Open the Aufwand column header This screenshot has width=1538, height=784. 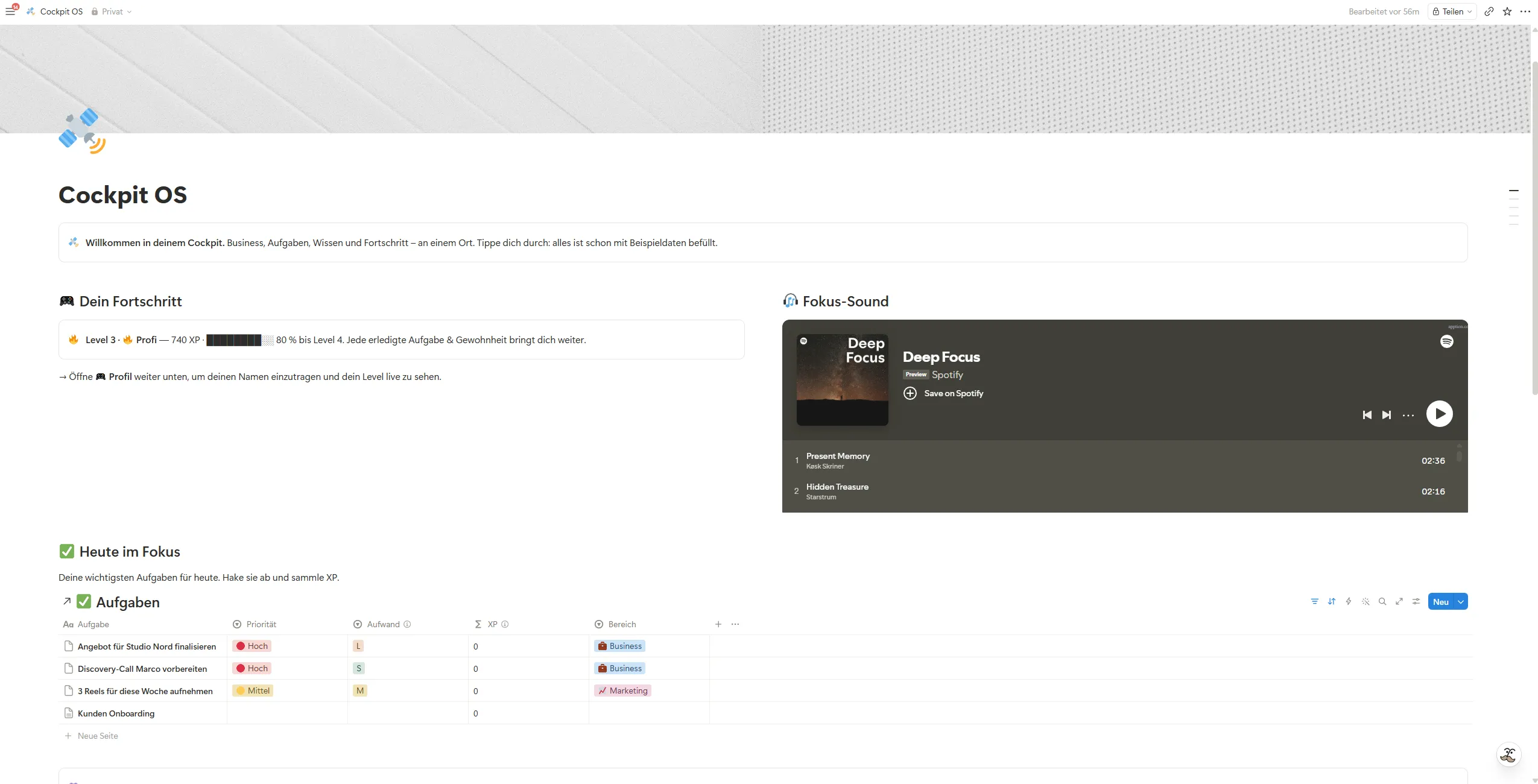click(x=408, y=624)
